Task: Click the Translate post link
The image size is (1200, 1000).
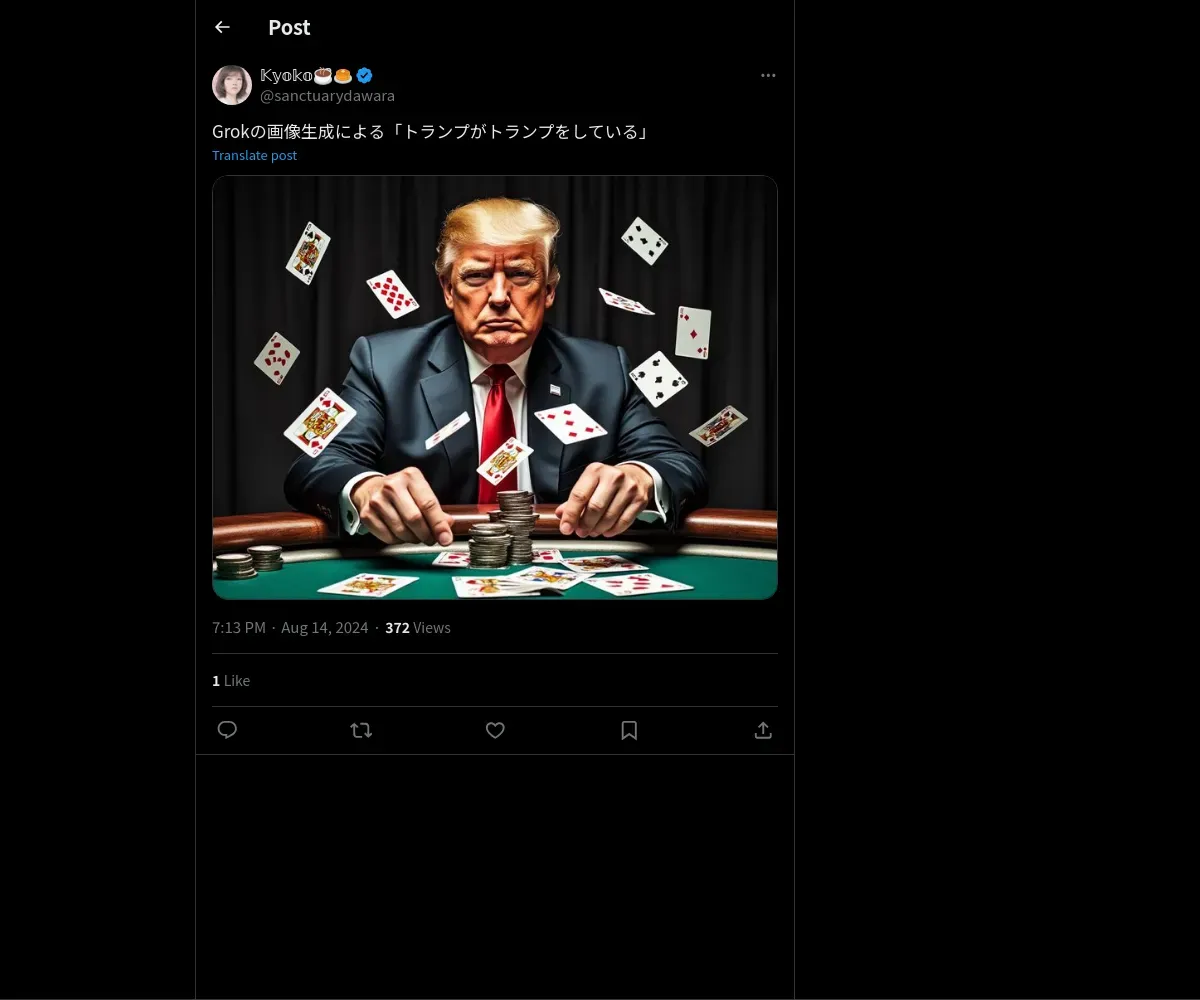Action: (x=254, y=155)
